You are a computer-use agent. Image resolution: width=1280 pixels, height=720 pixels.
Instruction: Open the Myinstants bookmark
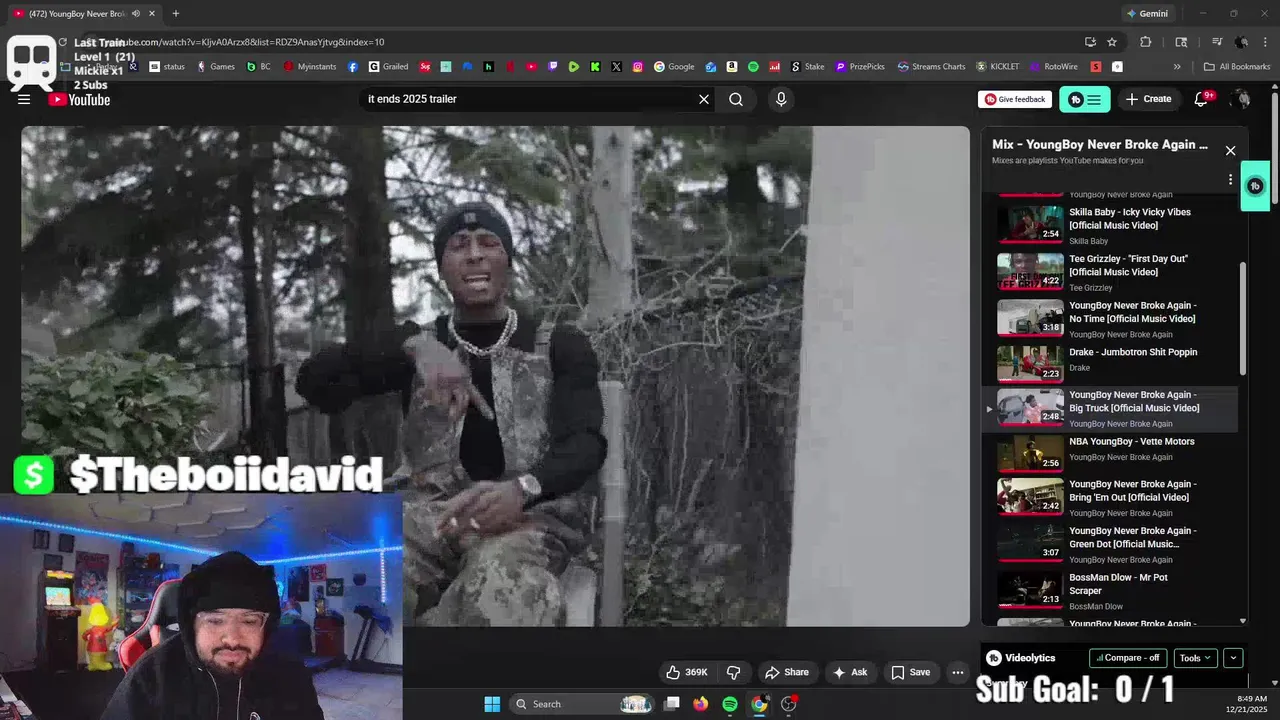point(310,67)
